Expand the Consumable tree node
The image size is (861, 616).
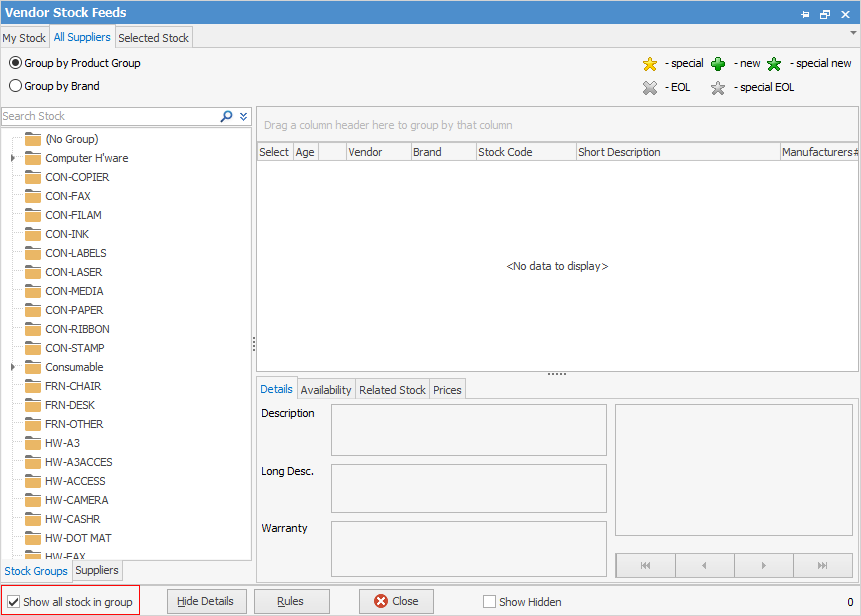pyautogui.click(x=13, y=367)
